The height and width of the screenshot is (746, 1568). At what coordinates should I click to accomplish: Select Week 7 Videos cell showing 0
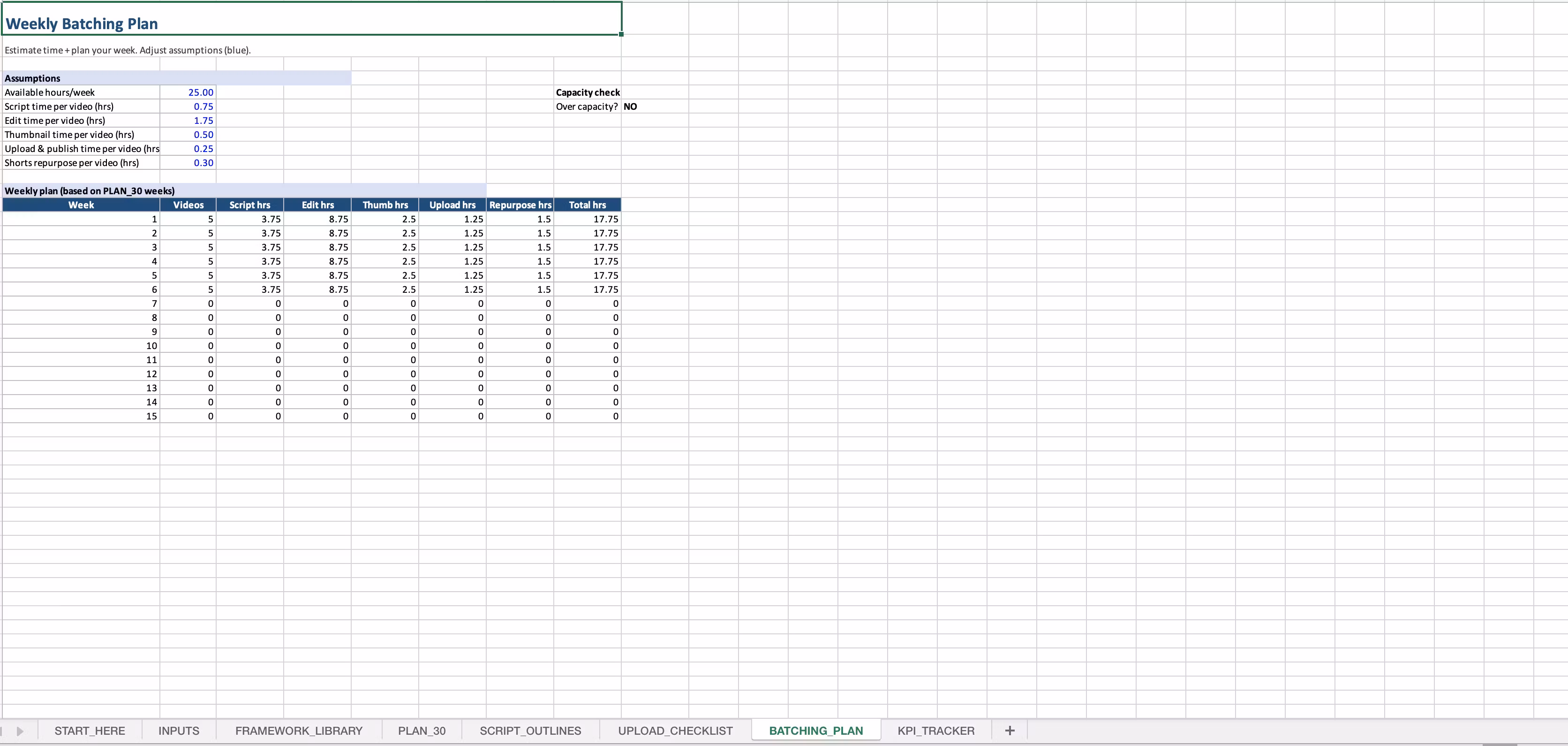(188, 303)
